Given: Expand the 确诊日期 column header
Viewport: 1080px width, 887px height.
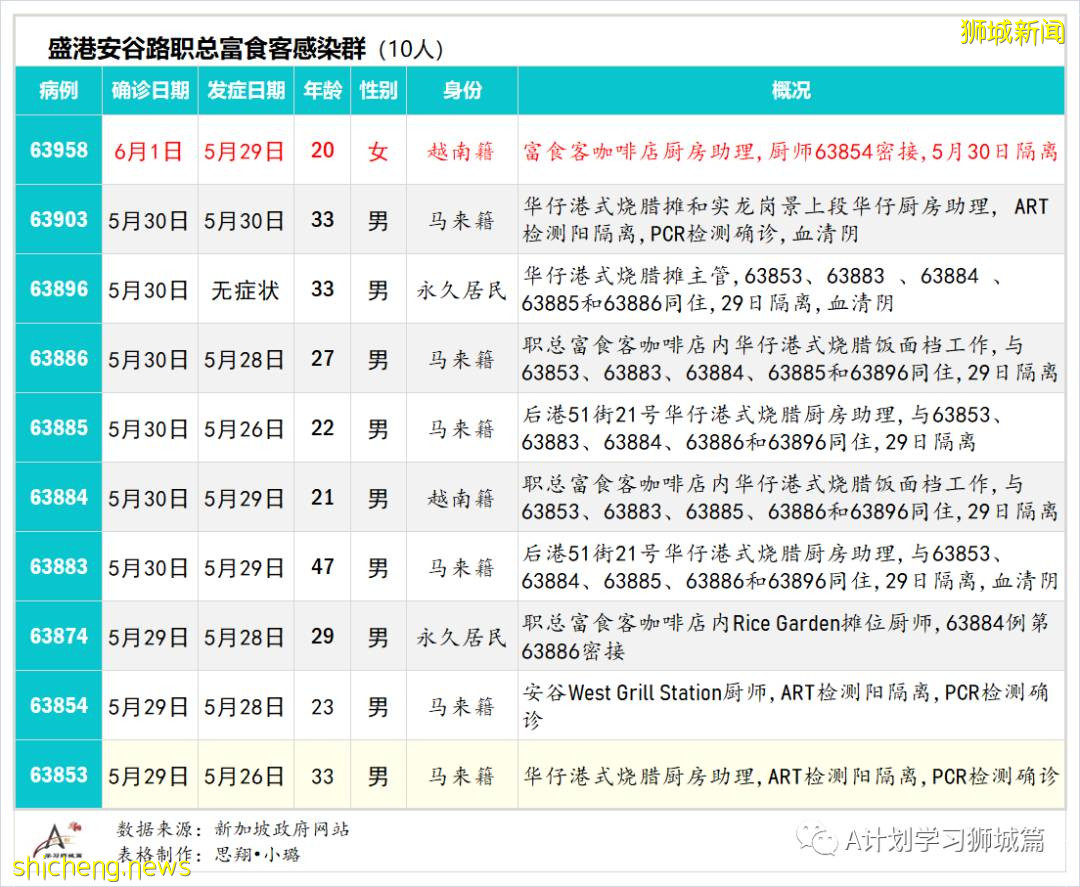Looking at the screenshot, I should pyautogui.click(x=149, y=90).
